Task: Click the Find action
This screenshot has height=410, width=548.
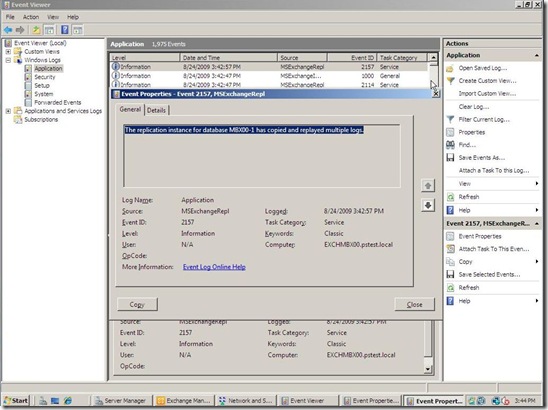Action: coord(467,145)
